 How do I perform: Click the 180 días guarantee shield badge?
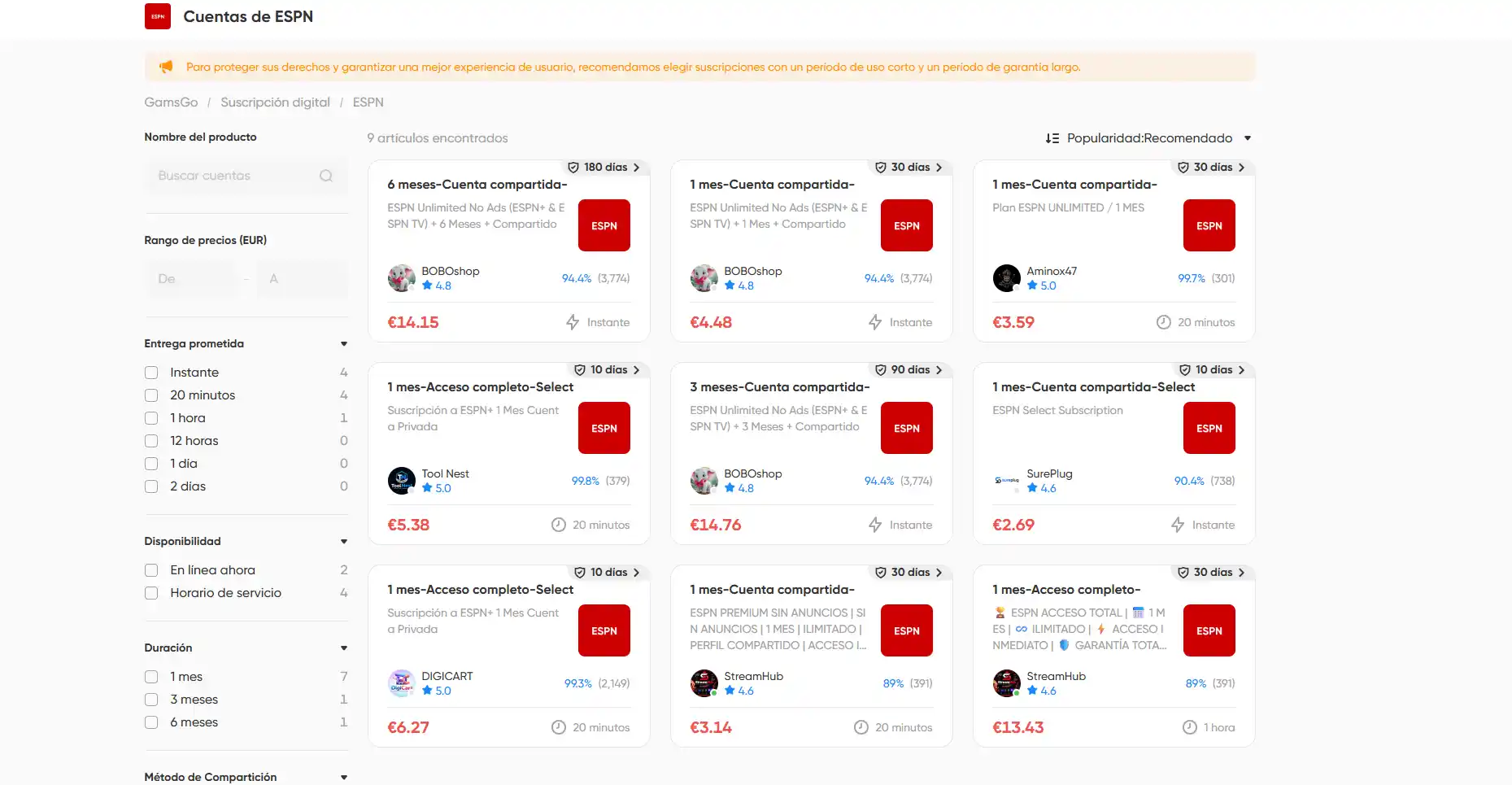coord(573,167)
